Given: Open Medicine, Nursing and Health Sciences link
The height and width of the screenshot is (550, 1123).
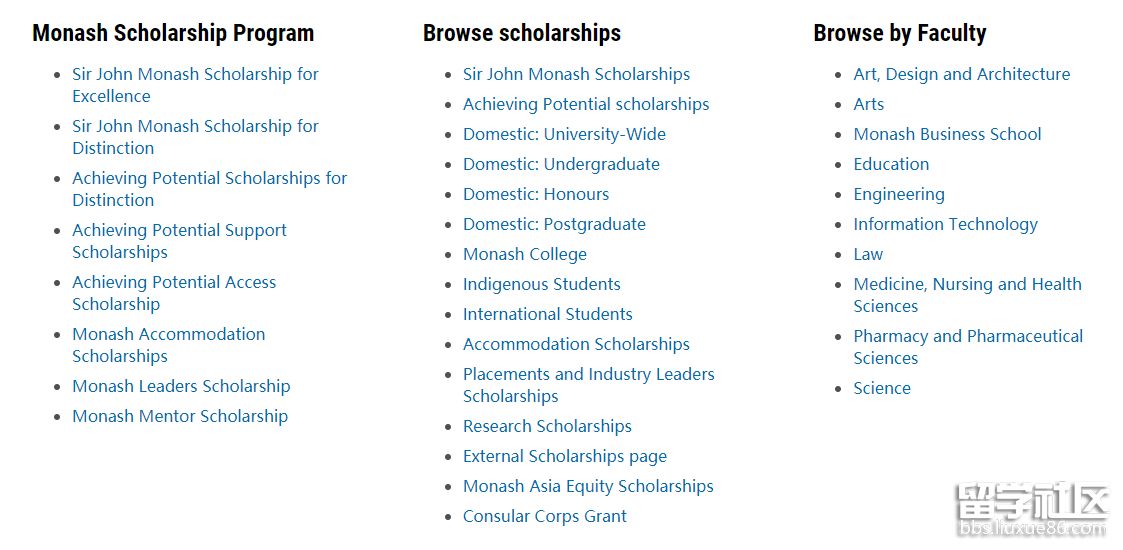Looking at the screenshot, I should (968, 295).
